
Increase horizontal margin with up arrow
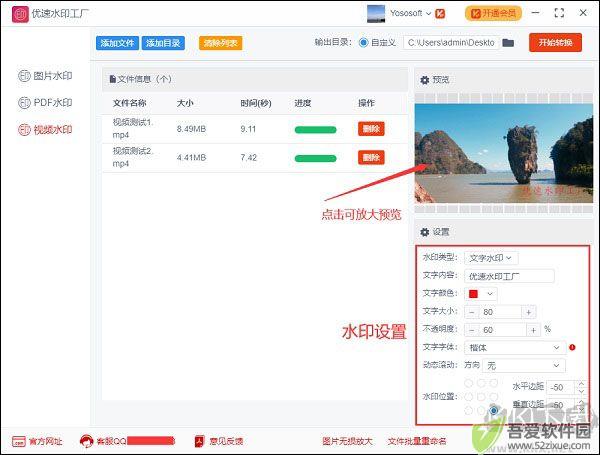[581, 383]
